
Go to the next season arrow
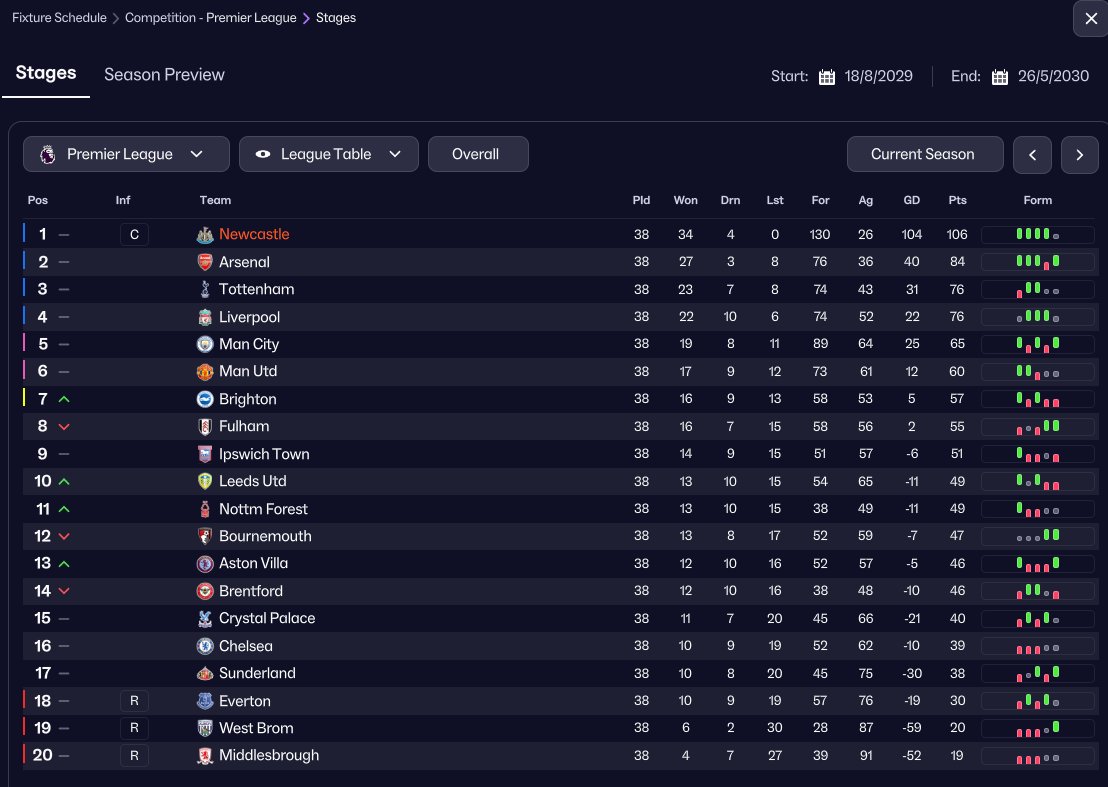[x=1080, y=154]
